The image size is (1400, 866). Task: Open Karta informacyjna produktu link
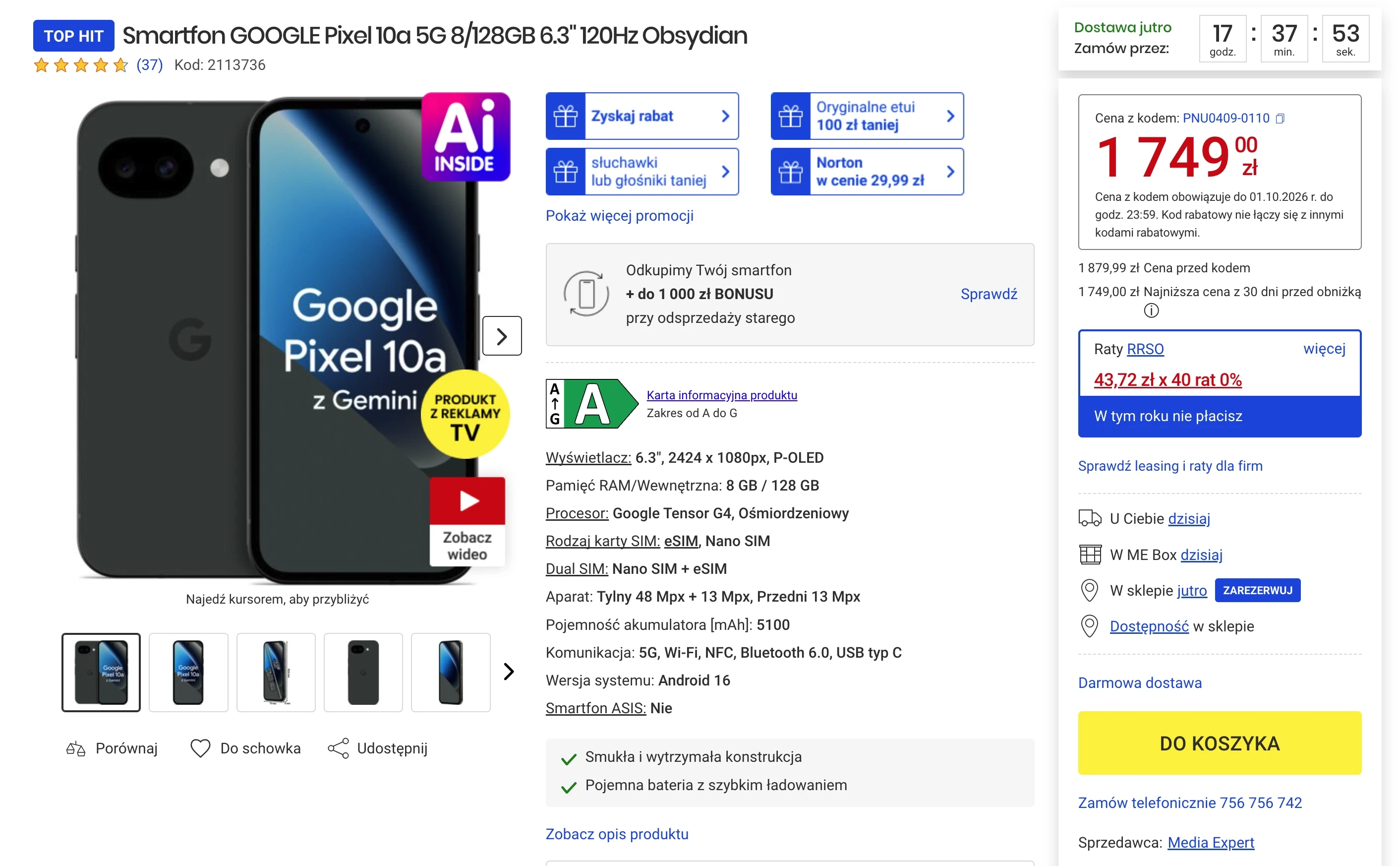722,395
